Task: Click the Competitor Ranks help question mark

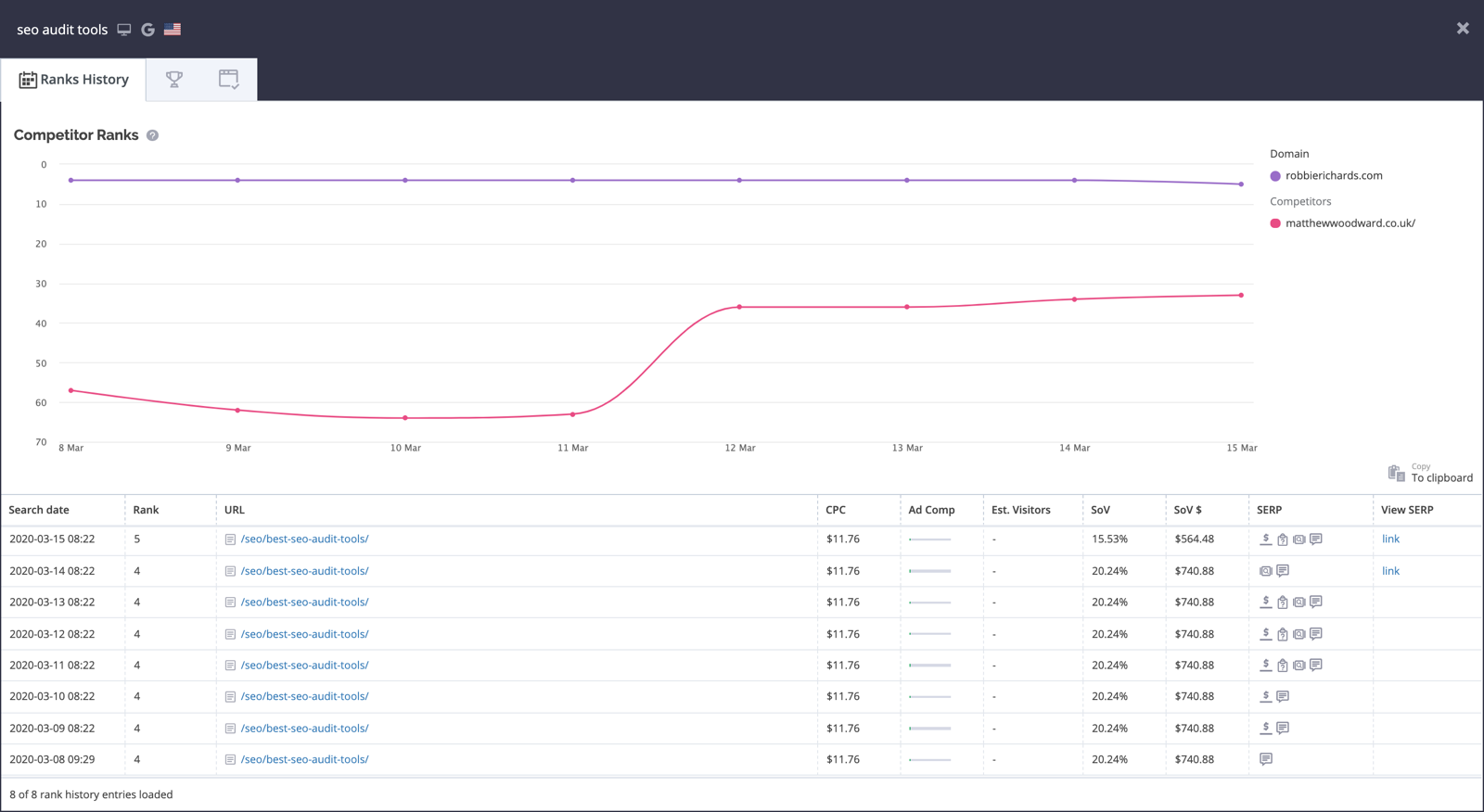Action: coord(153,135)
